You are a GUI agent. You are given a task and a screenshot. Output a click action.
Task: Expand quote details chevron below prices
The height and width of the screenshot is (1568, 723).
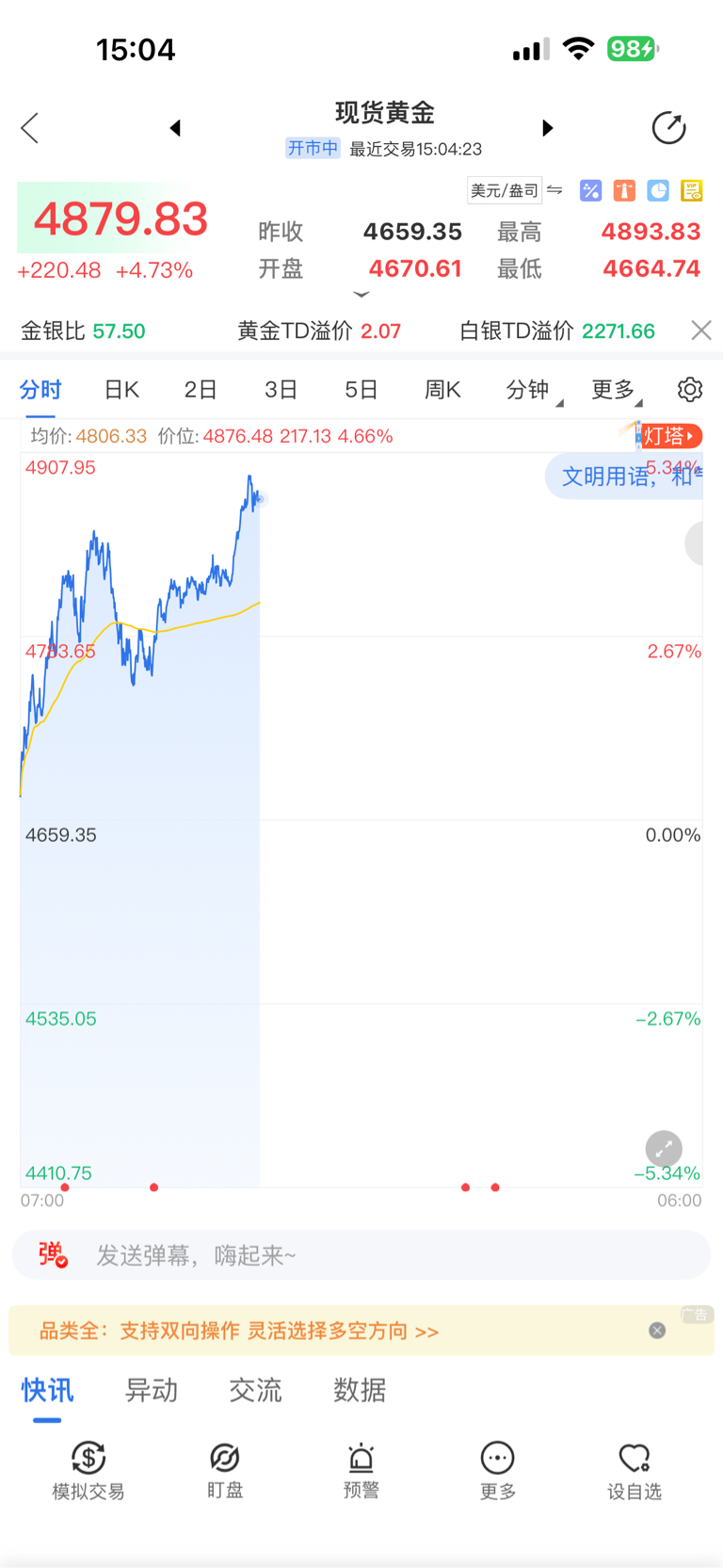[x=361, y=295]
